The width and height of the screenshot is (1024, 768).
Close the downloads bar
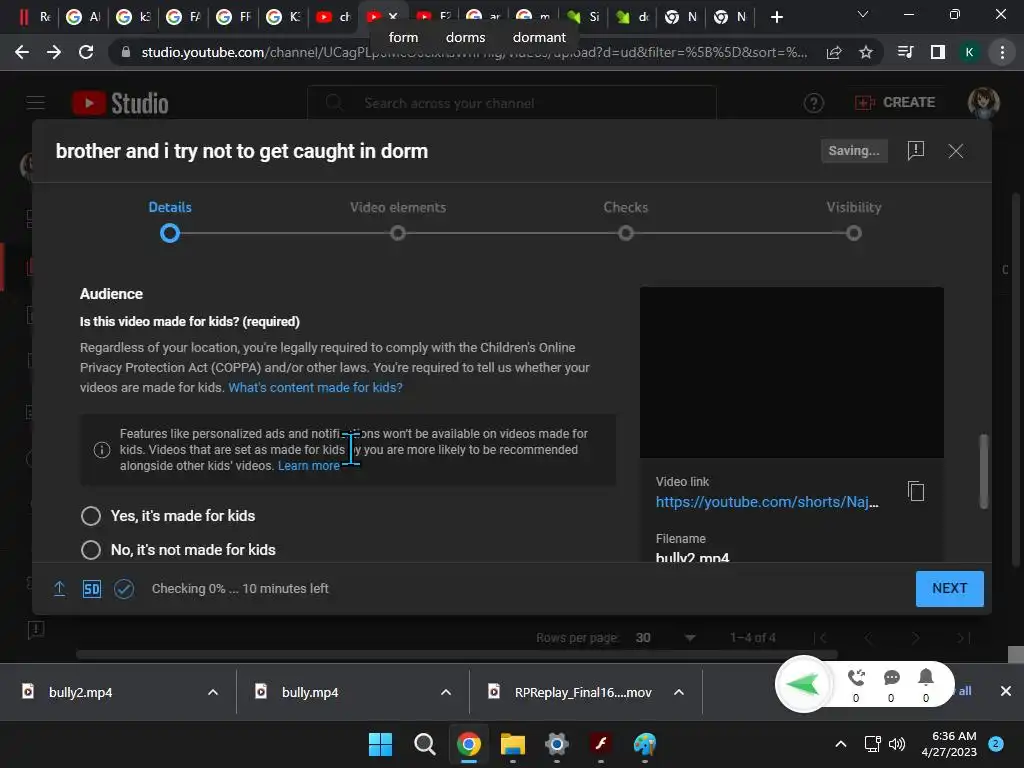pyautogui.click(x=1006, y=691)
